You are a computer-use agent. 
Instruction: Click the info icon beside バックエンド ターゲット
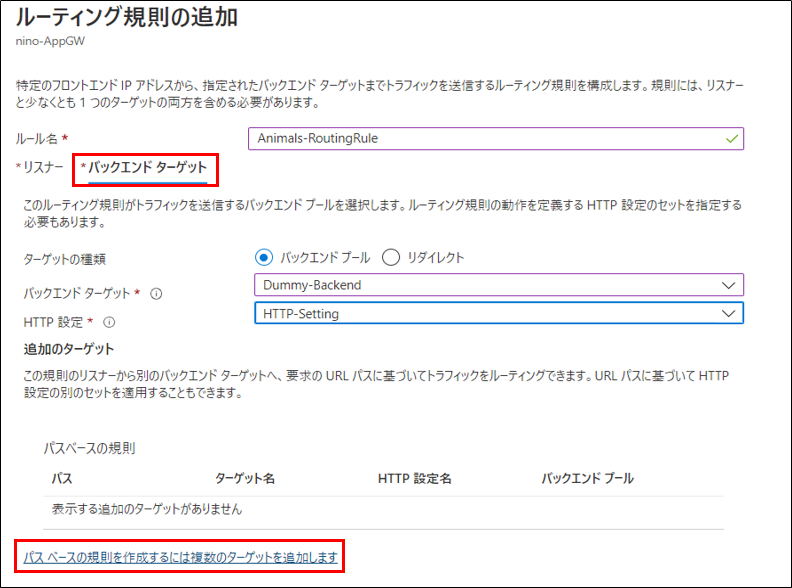coord(157,293)
